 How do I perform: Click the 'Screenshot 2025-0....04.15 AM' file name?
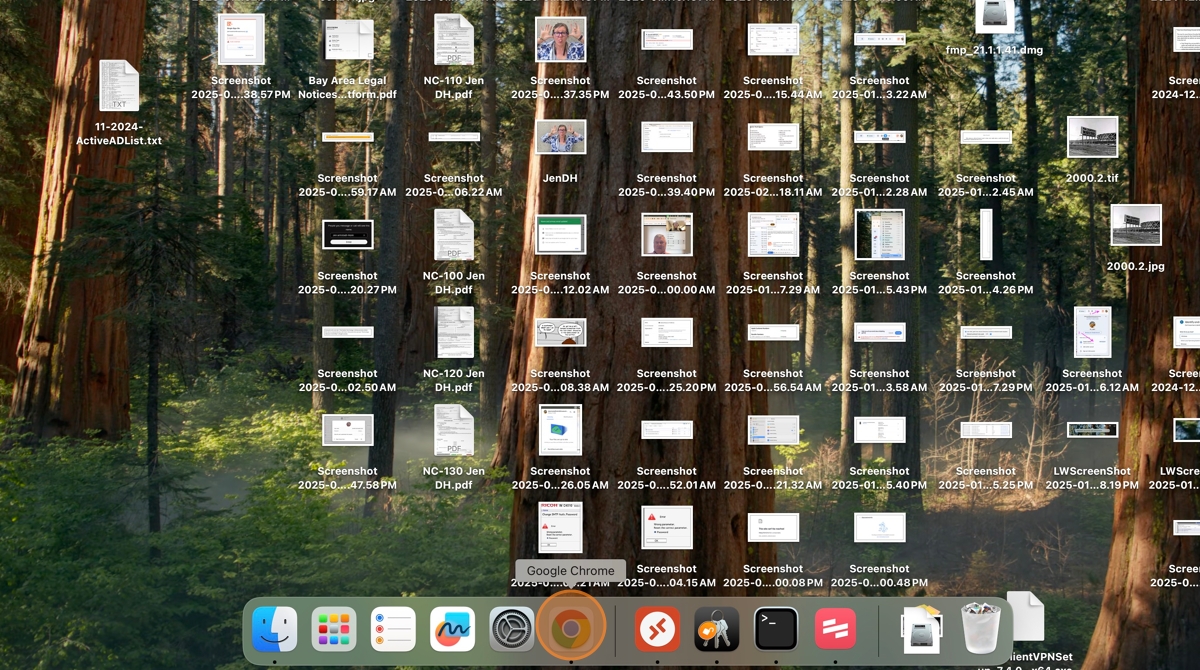(667, 575)
